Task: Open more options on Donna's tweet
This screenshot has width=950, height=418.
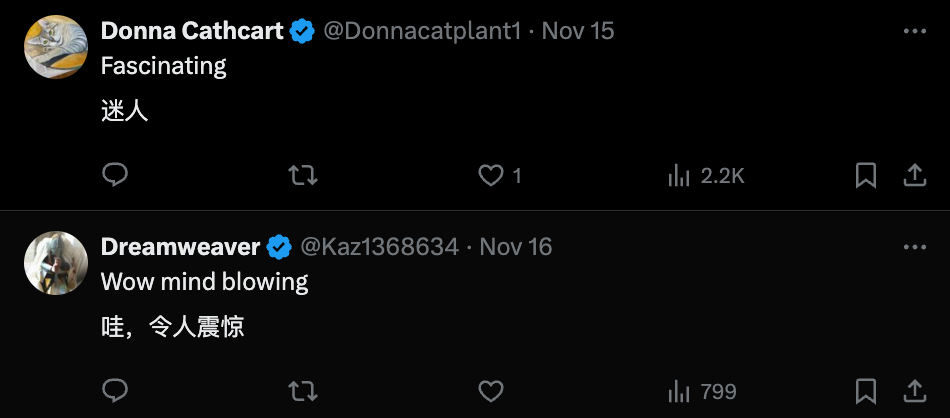Action: click(x=914, y=31)
